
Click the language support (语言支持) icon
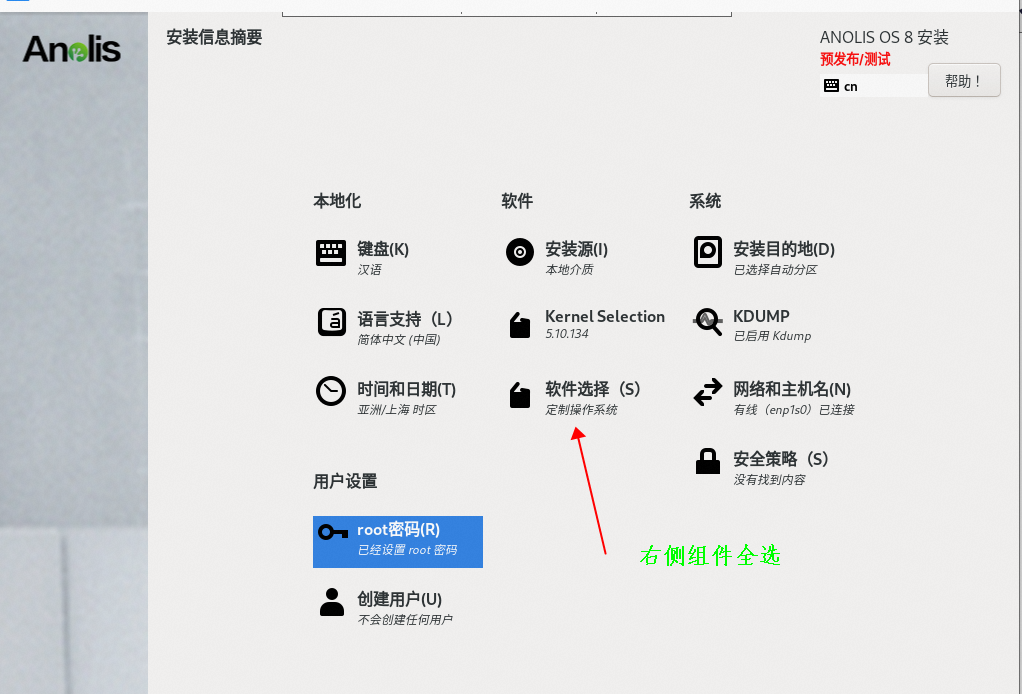point(331,322)
